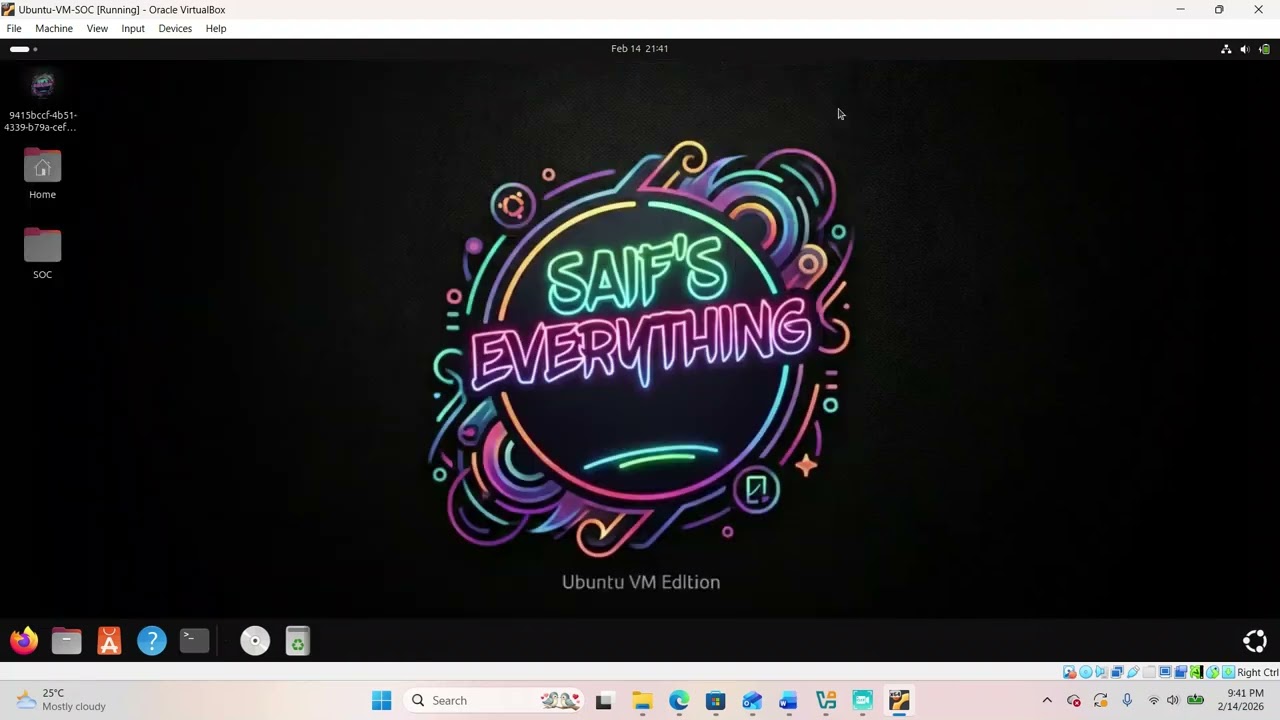1280x720 pixels.
Task: Click the Windows Start button
Action: [x=382, y=700]
